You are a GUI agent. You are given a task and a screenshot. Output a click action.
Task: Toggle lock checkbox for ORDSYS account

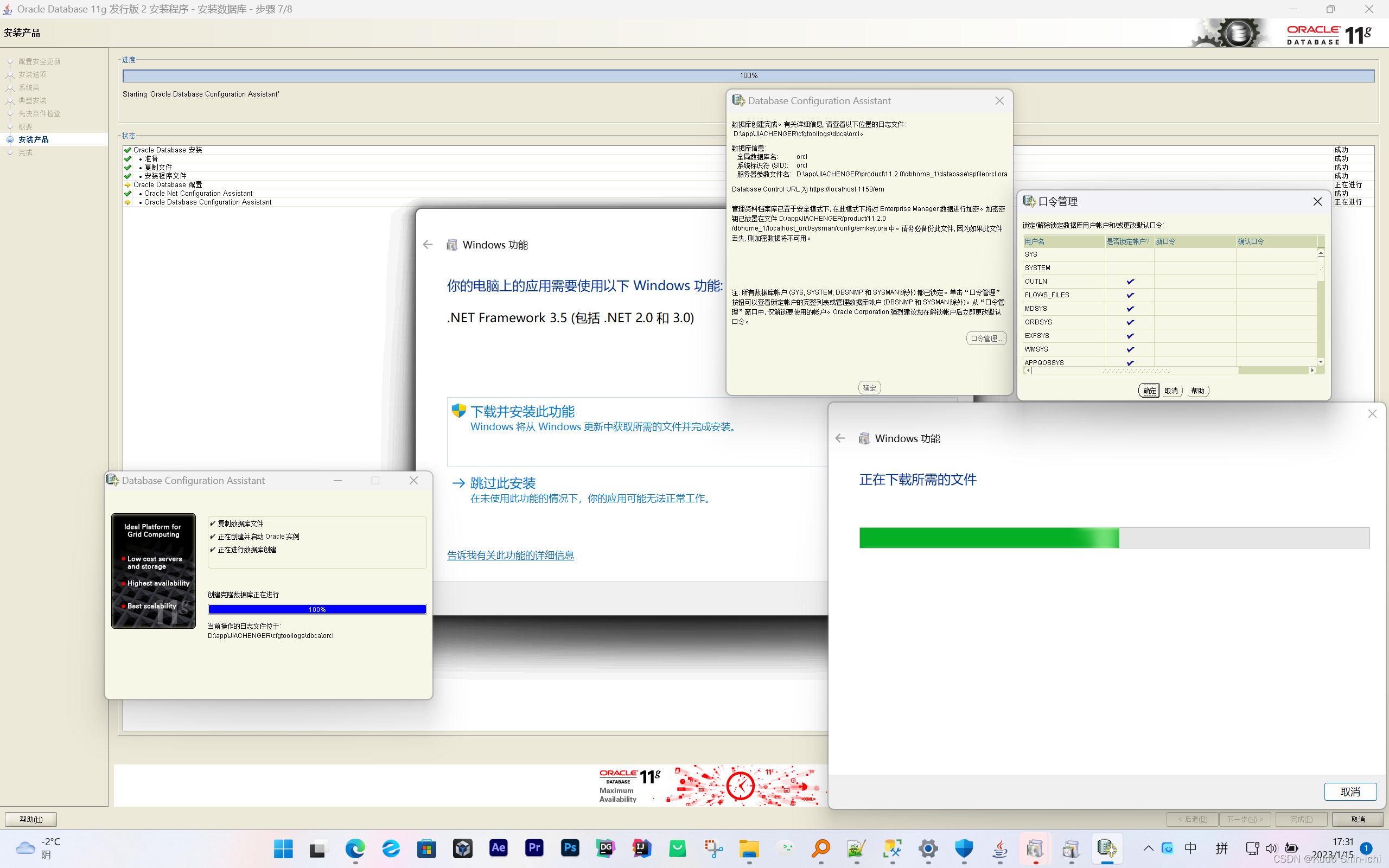(x=1130, y=322)
